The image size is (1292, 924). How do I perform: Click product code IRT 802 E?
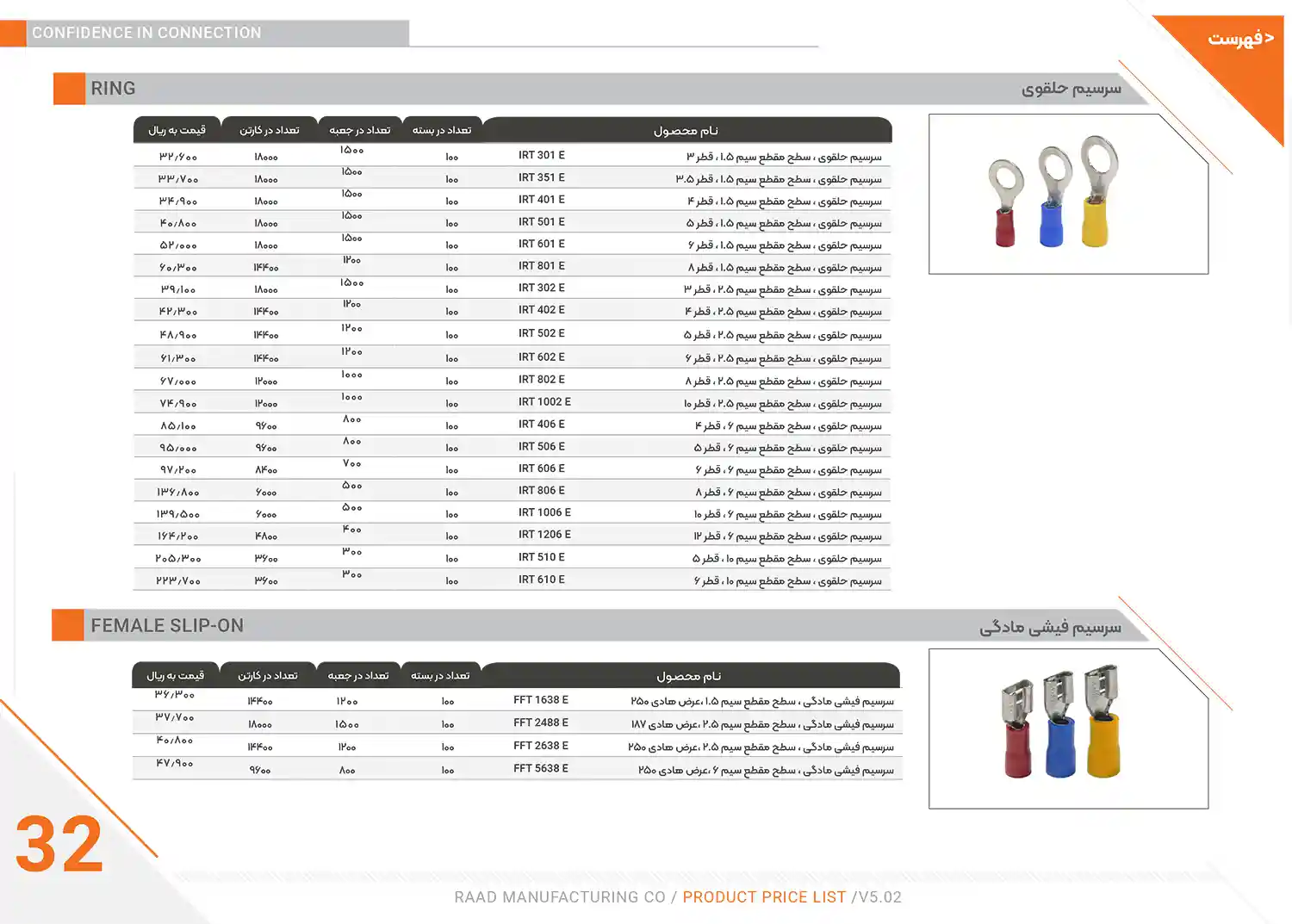tap(542, 380)
